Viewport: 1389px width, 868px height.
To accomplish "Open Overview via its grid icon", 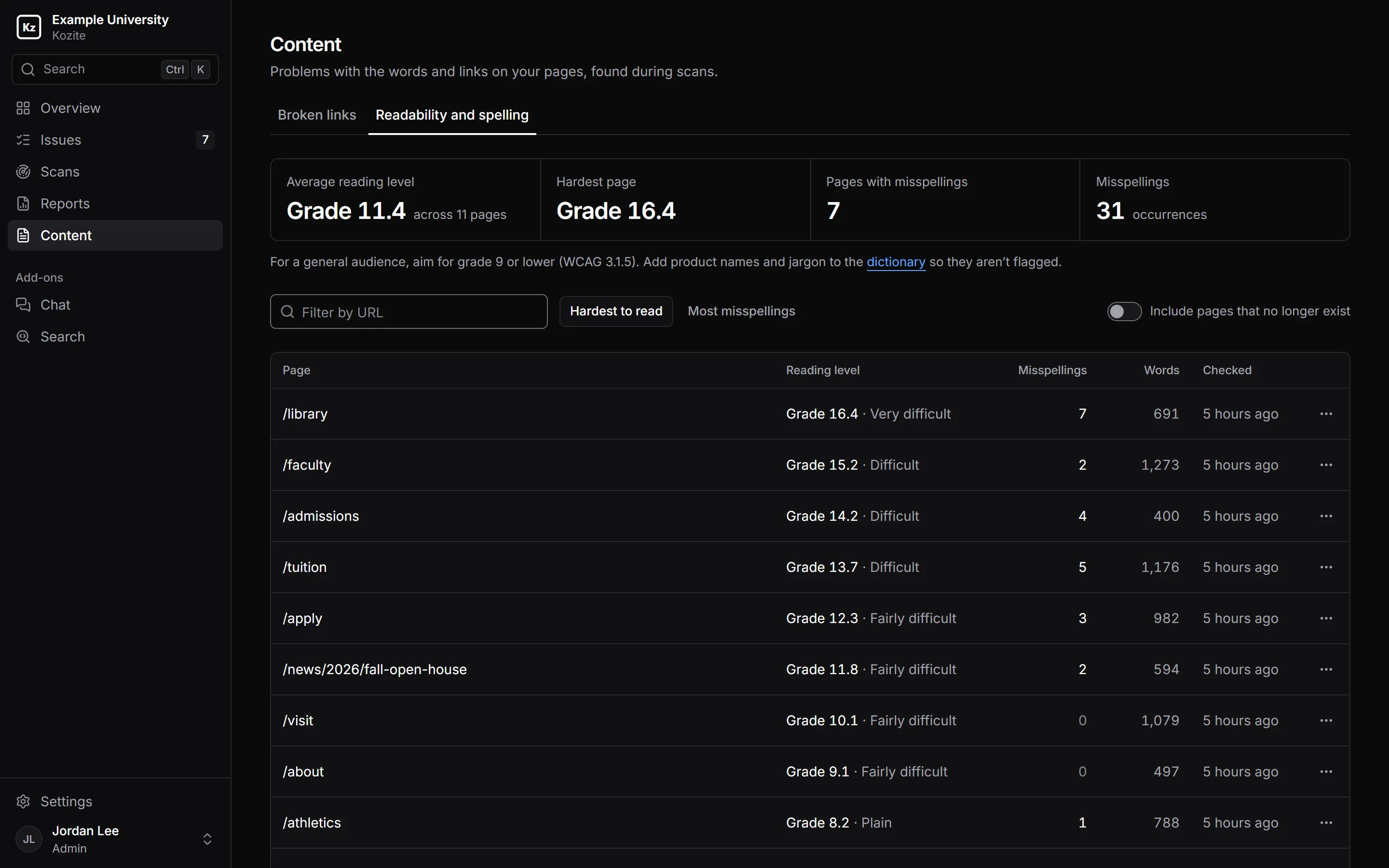I will tap(23, 108).
